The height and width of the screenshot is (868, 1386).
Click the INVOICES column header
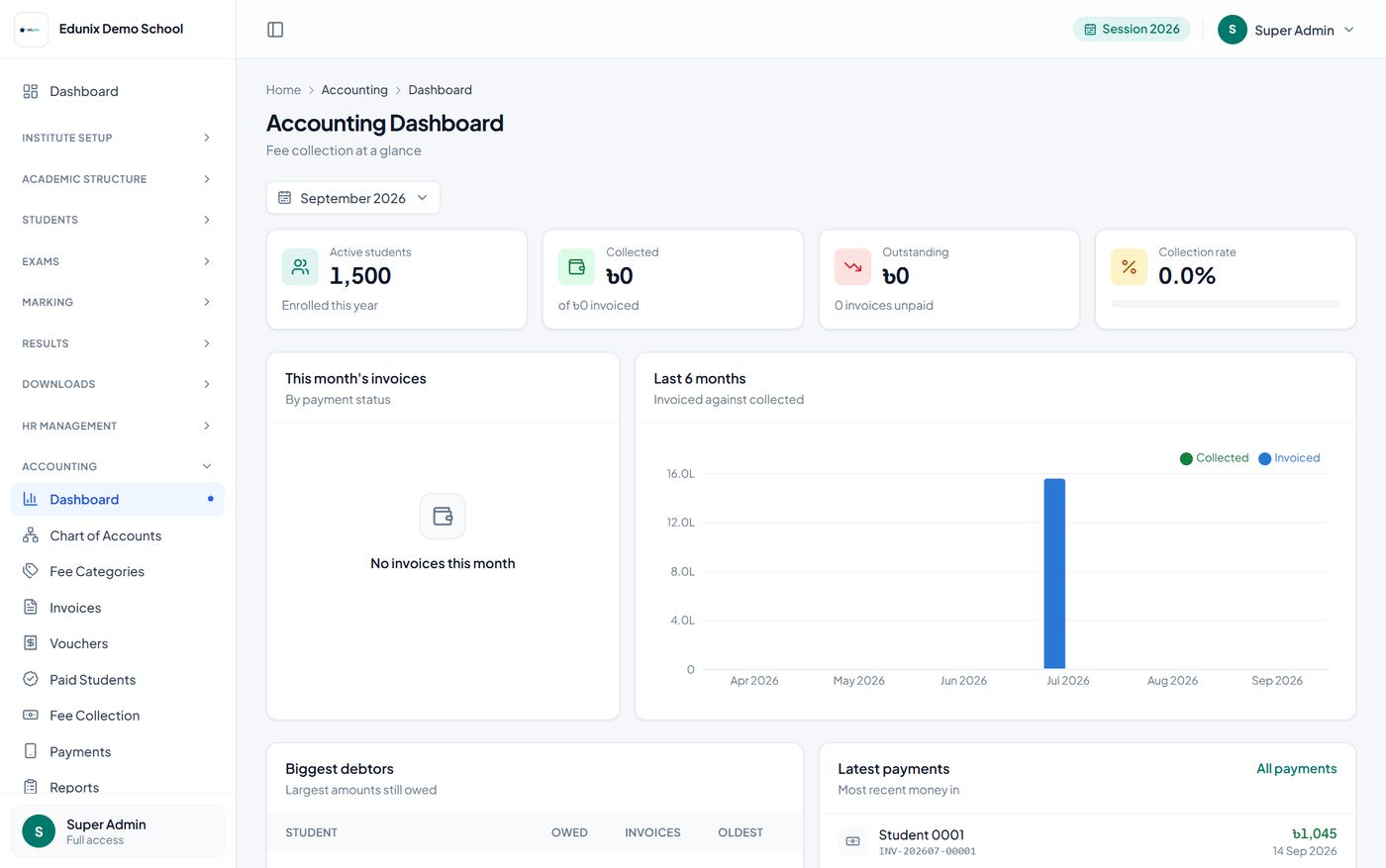pos(652,832)
